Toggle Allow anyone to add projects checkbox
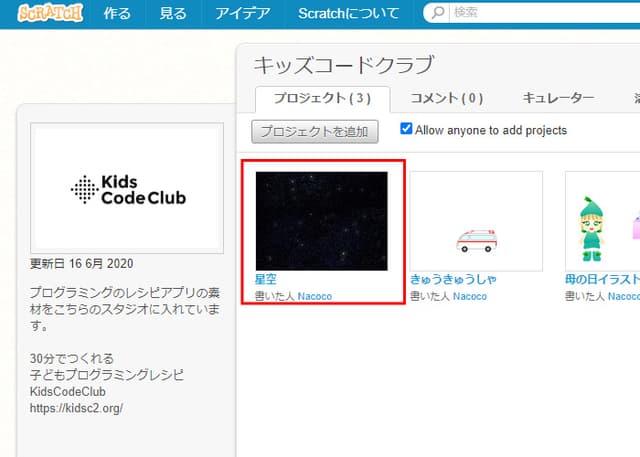 point(407,130)
